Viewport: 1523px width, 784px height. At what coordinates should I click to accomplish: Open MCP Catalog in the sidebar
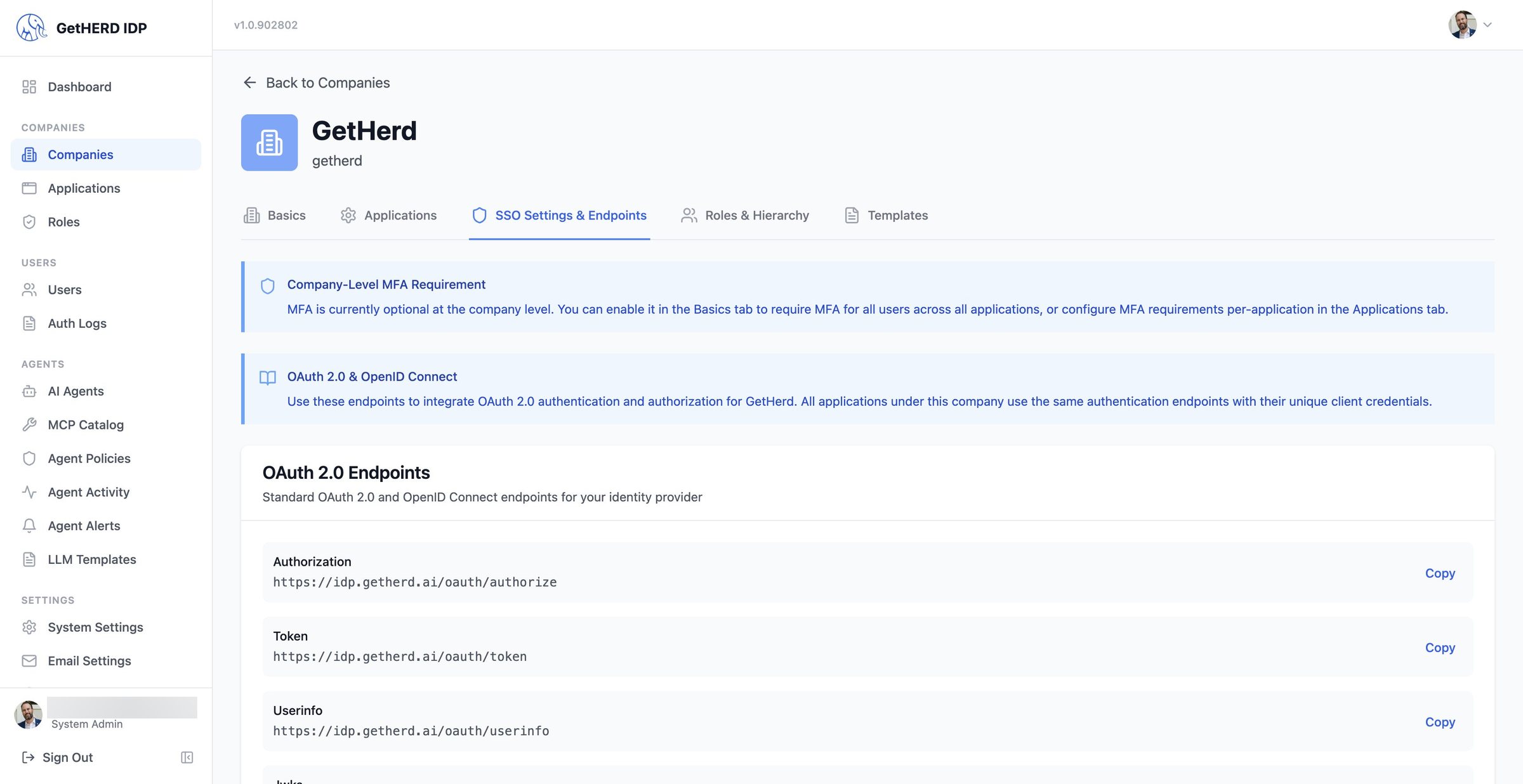106,425
